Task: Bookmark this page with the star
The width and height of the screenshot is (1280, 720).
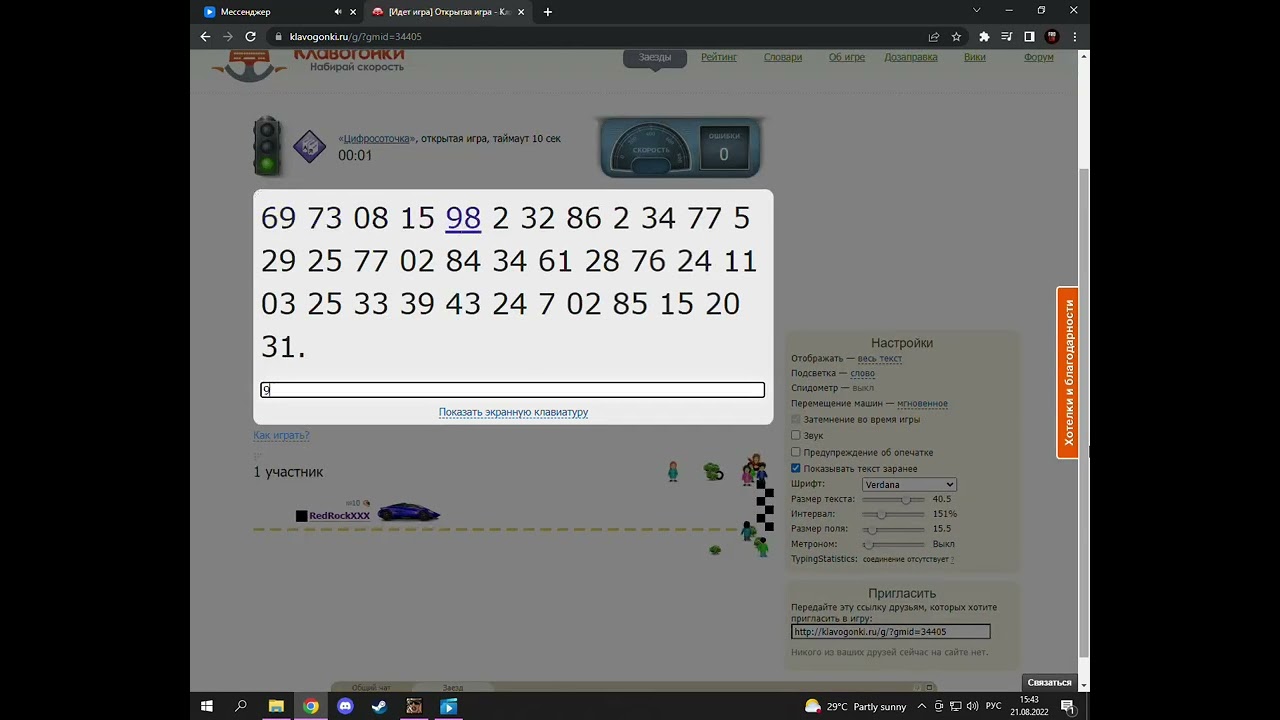Action: coord(956,36)
